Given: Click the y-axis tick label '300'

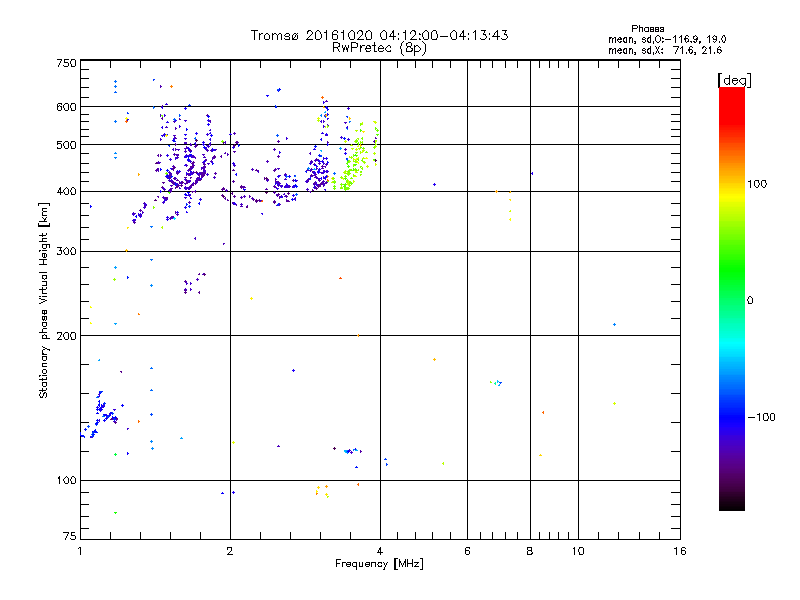Looking at the screenshot, I should point(66,251).
